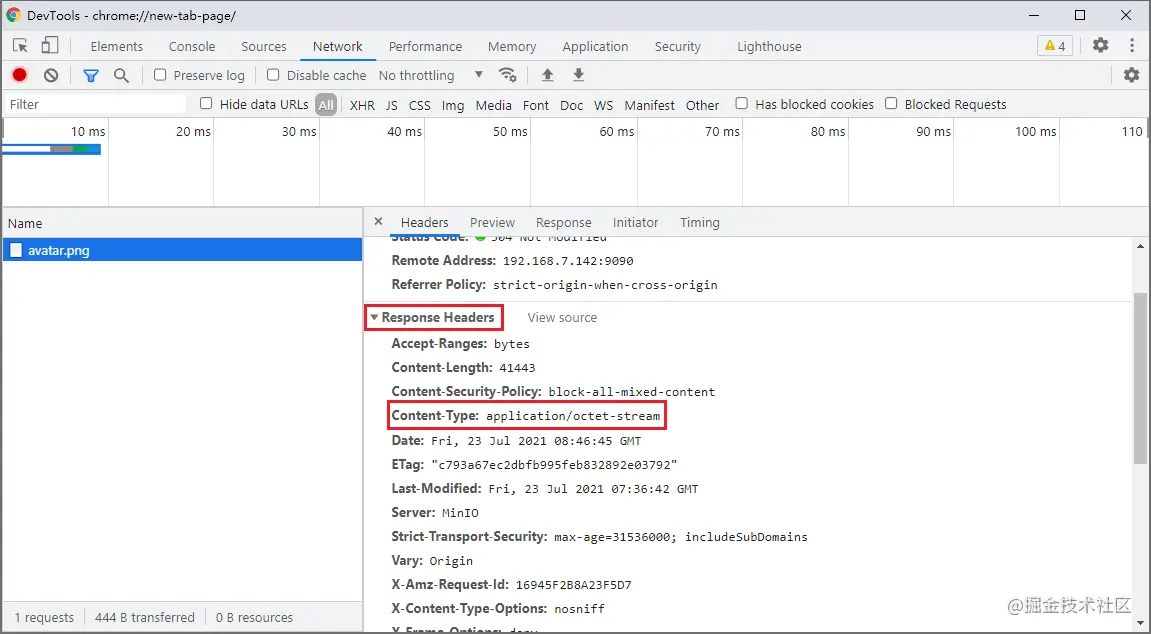
Task: Click the X-Amz-Request-Id value
Action: click(x=573, y=585)
